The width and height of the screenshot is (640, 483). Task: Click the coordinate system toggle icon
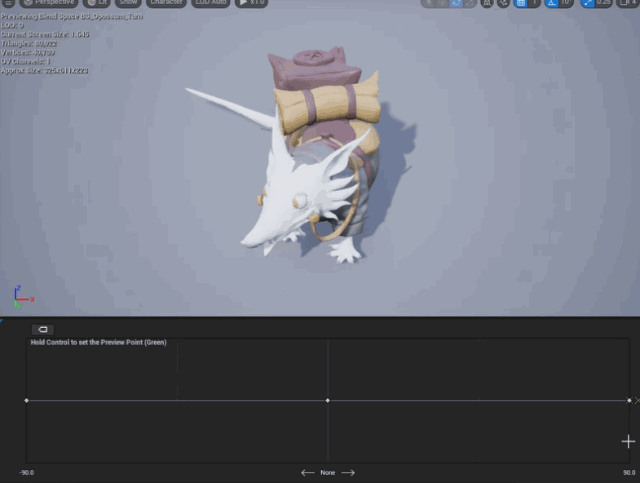pos(485,3)
